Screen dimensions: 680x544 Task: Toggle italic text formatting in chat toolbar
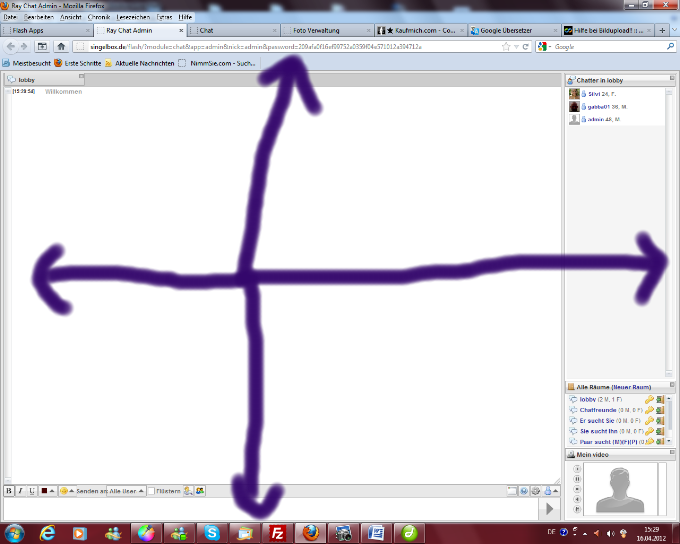(20, 491)
